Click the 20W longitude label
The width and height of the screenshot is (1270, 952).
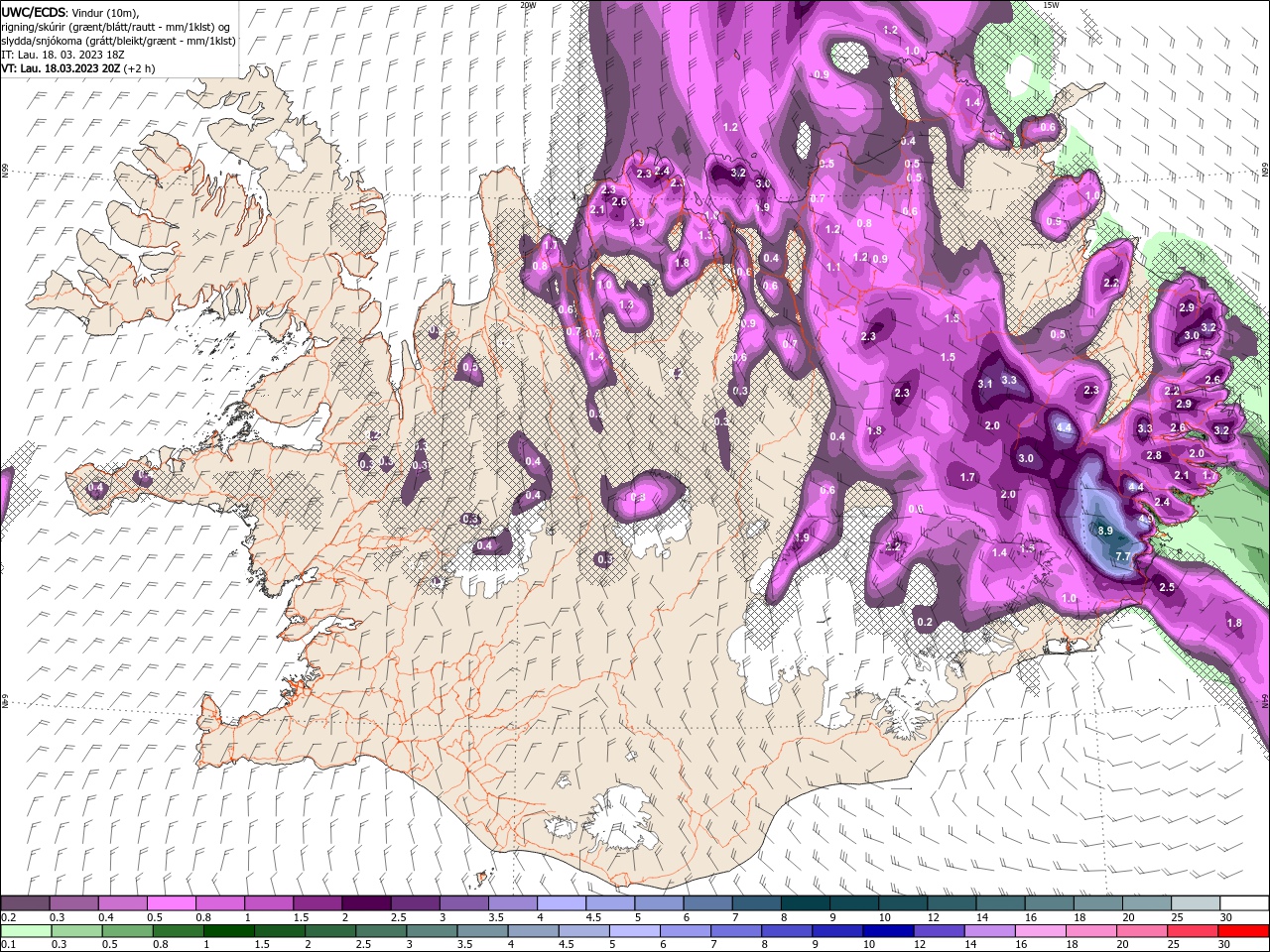coord(528,5)
